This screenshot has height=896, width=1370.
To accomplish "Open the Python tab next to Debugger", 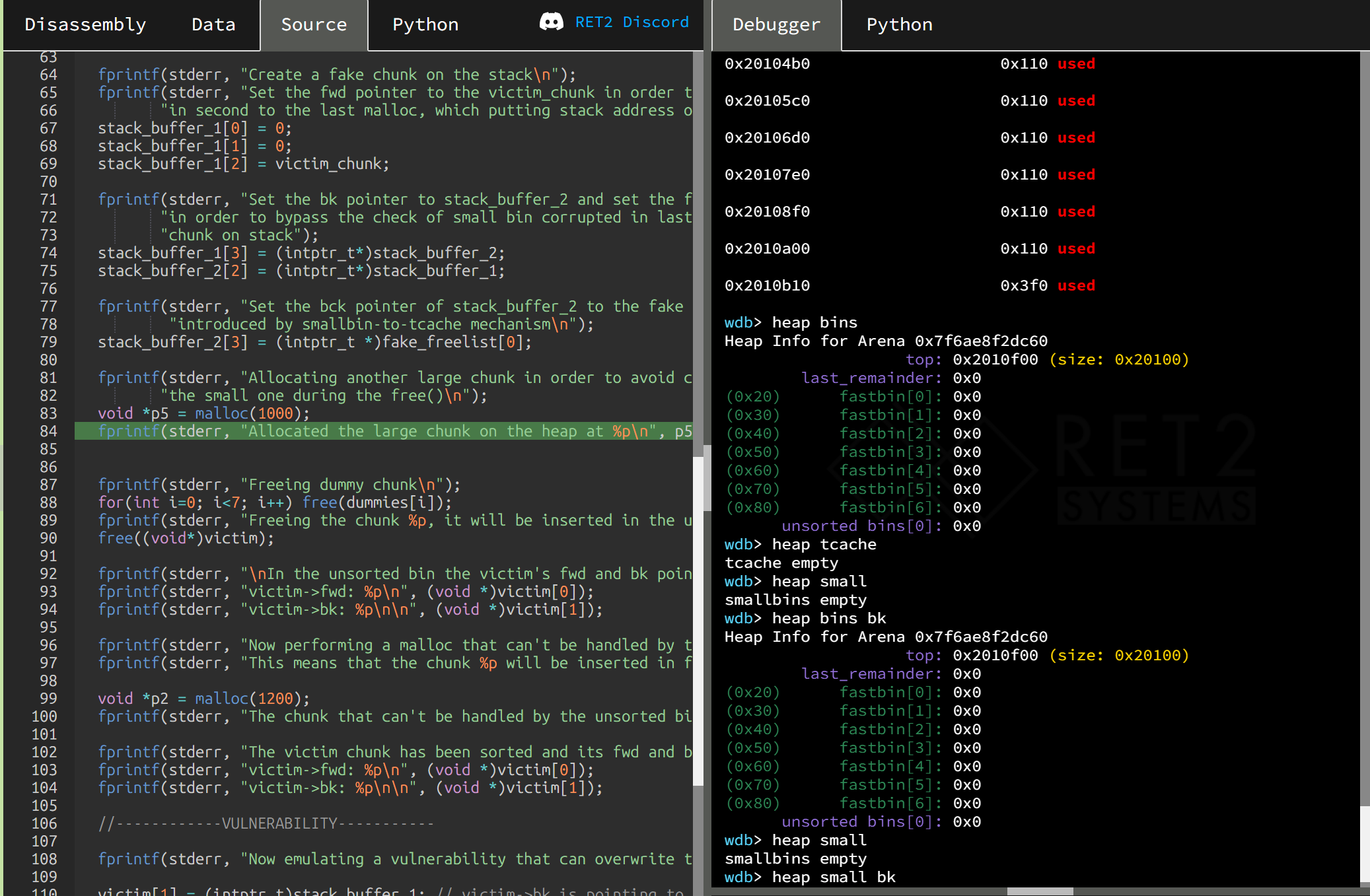I will (x=899, y=24).
